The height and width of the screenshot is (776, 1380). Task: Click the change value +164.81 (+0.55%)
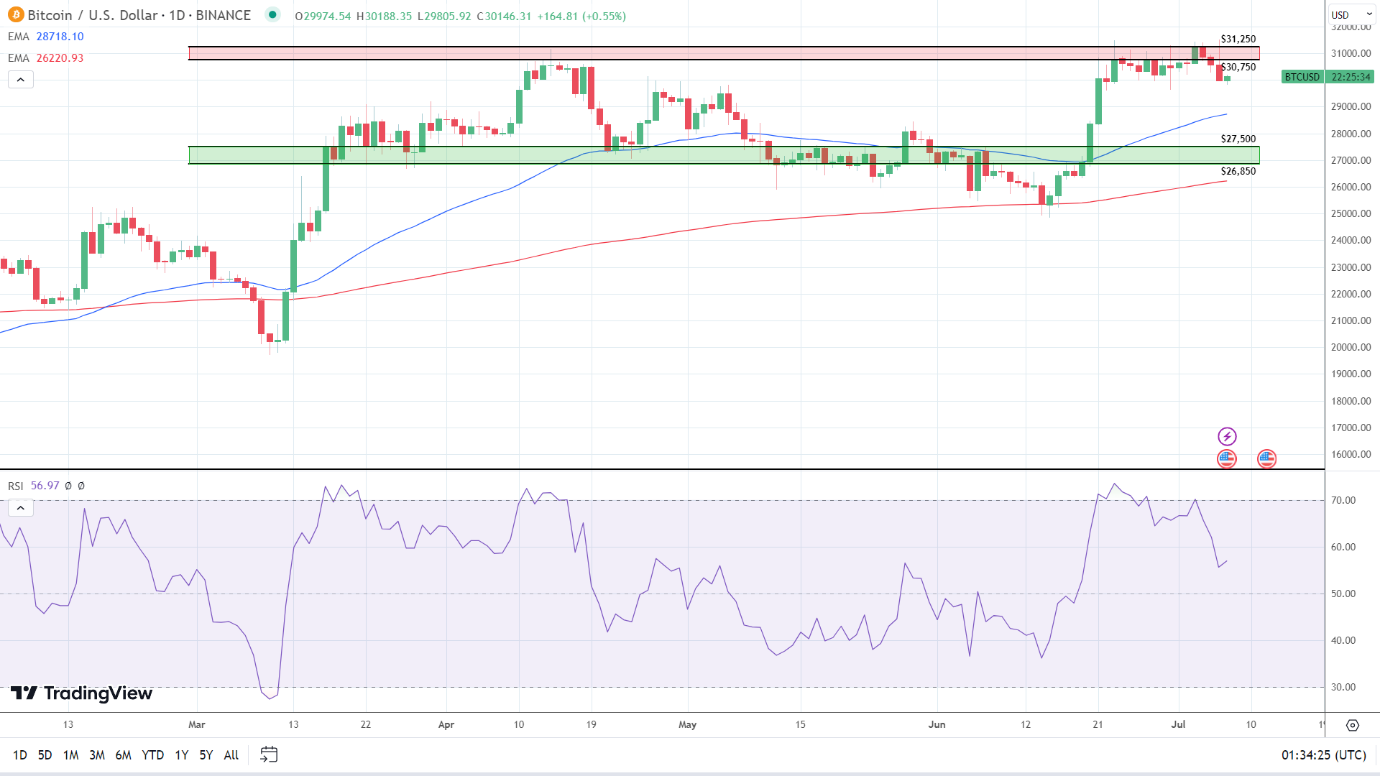[x=584, y=15]
